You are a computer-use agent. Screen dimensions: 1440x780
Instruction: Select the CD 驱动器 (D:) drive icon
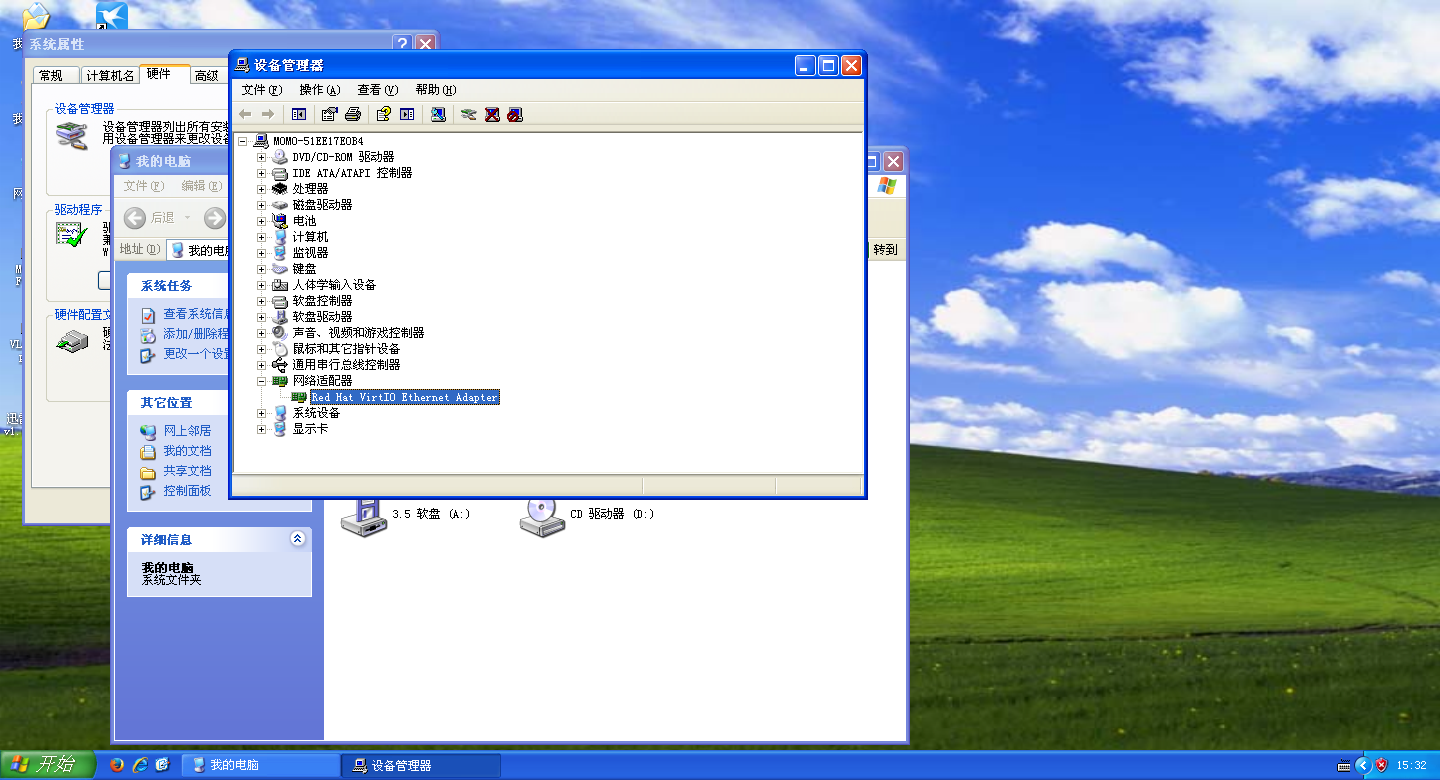click(543, 517)
